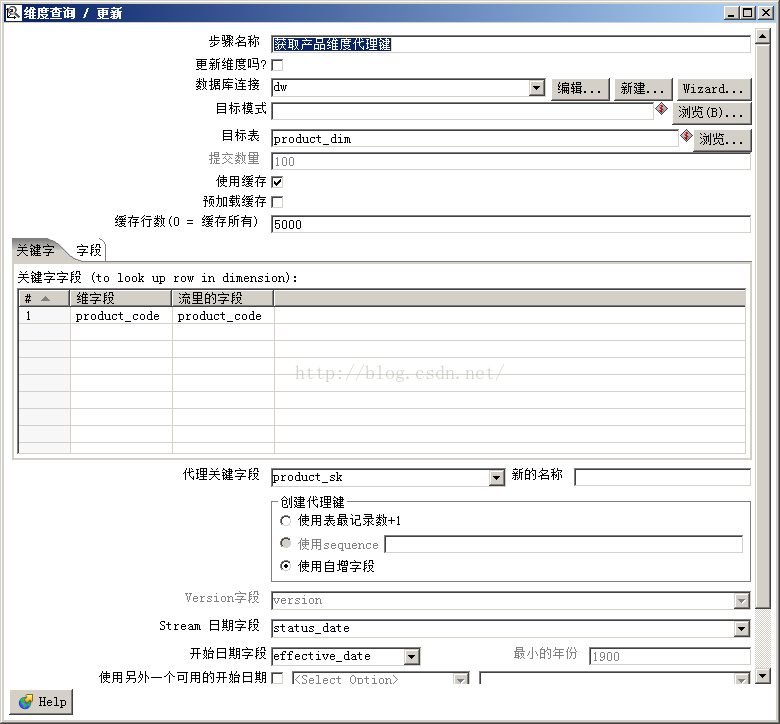
Task: Click the 缓存行数 5000 field
Action: pyautogui.click(x=510, y=224)
